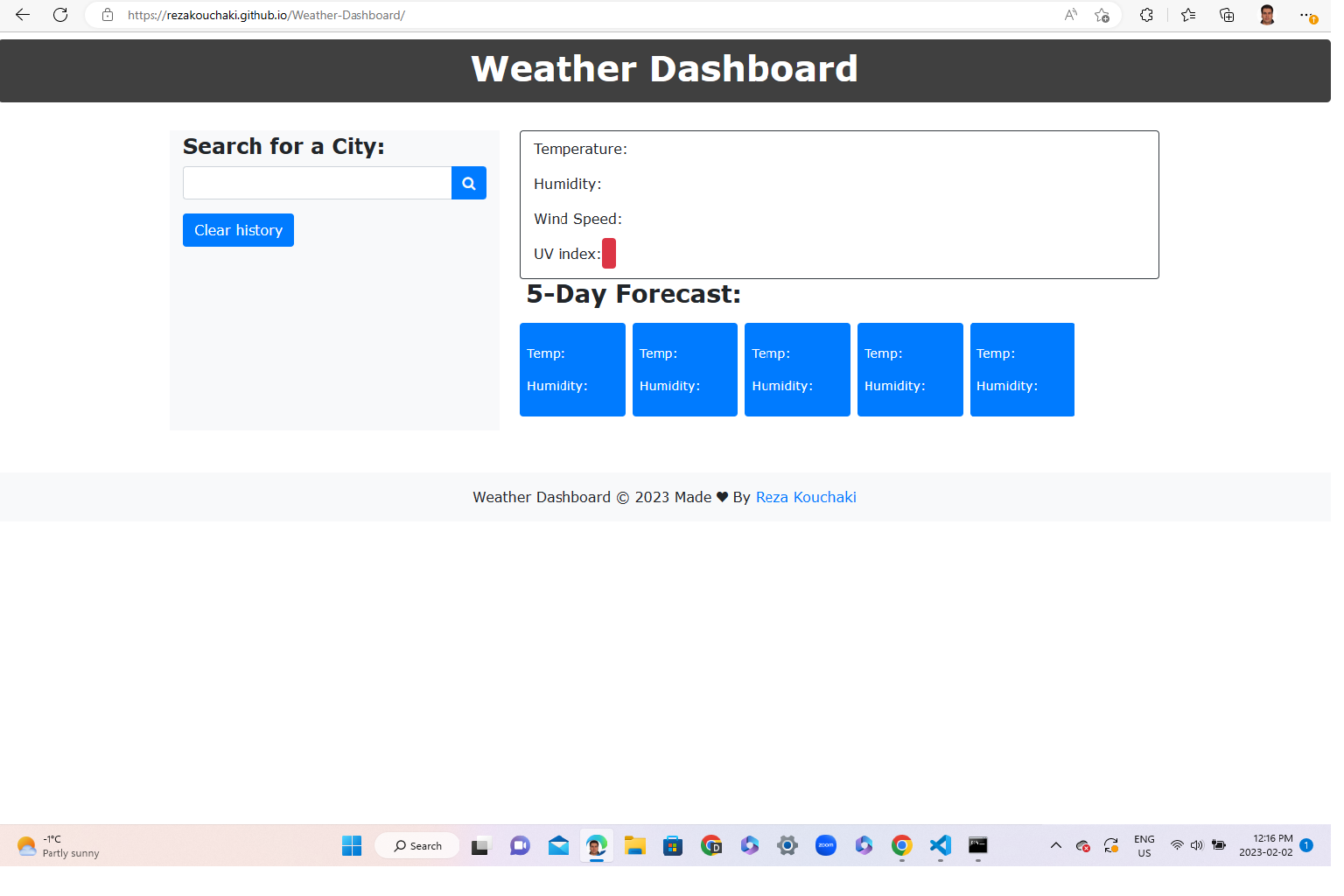Open the Windows Start menu
1344x896 pixels.
click(352, 845)
